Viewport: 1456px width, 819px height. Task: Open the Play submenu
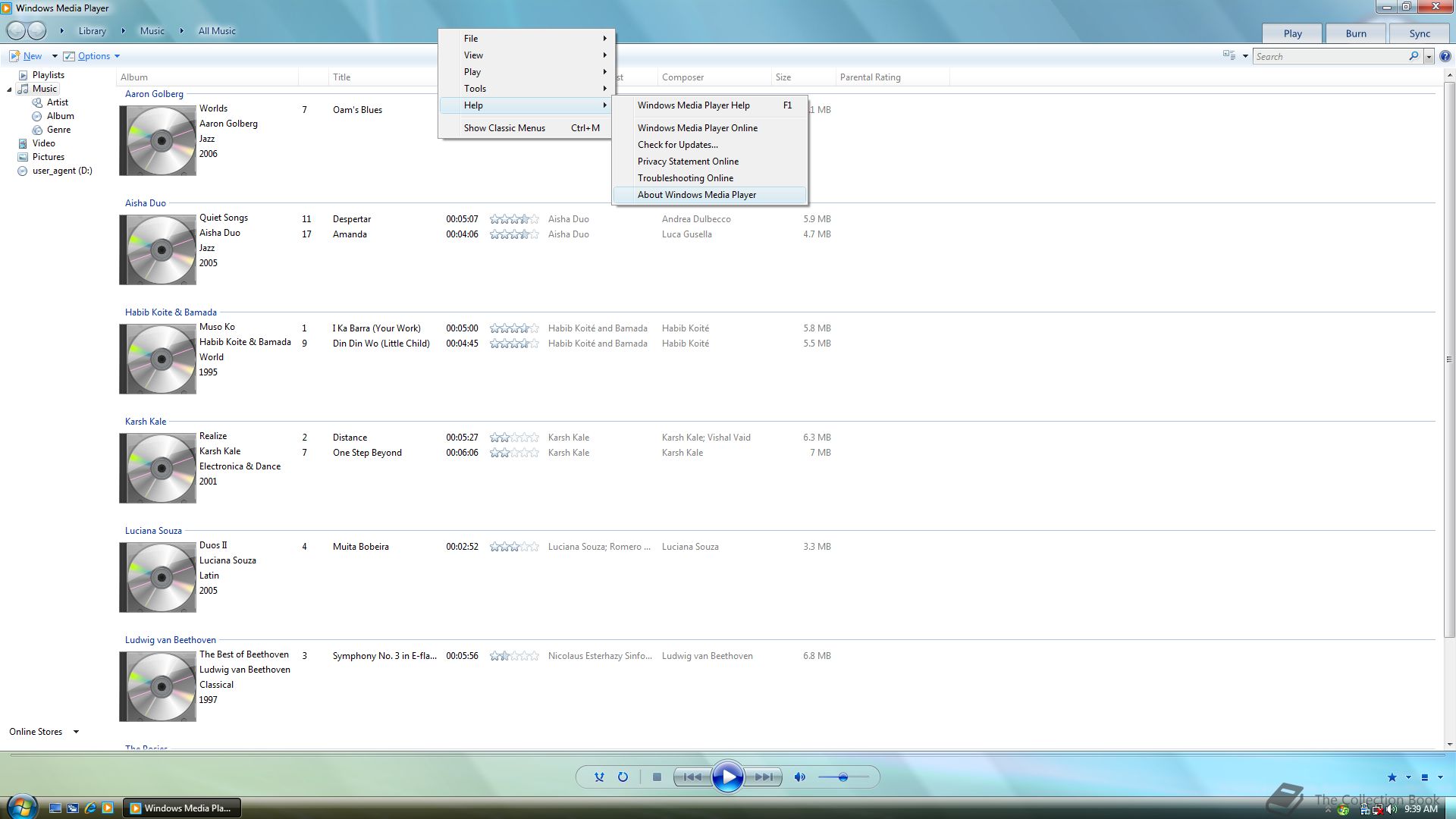click(x=526, y=72)
